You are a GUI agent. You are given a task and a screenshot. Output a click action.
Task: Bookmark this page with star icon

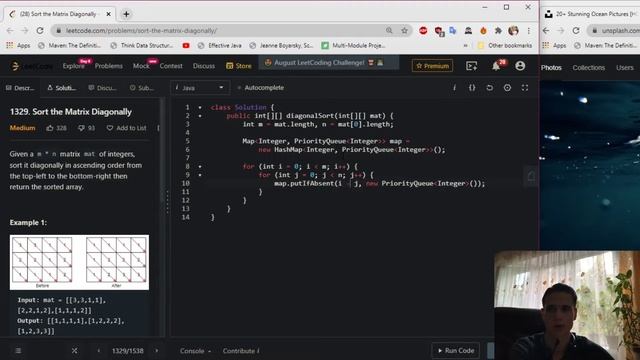tap(404, 31)
